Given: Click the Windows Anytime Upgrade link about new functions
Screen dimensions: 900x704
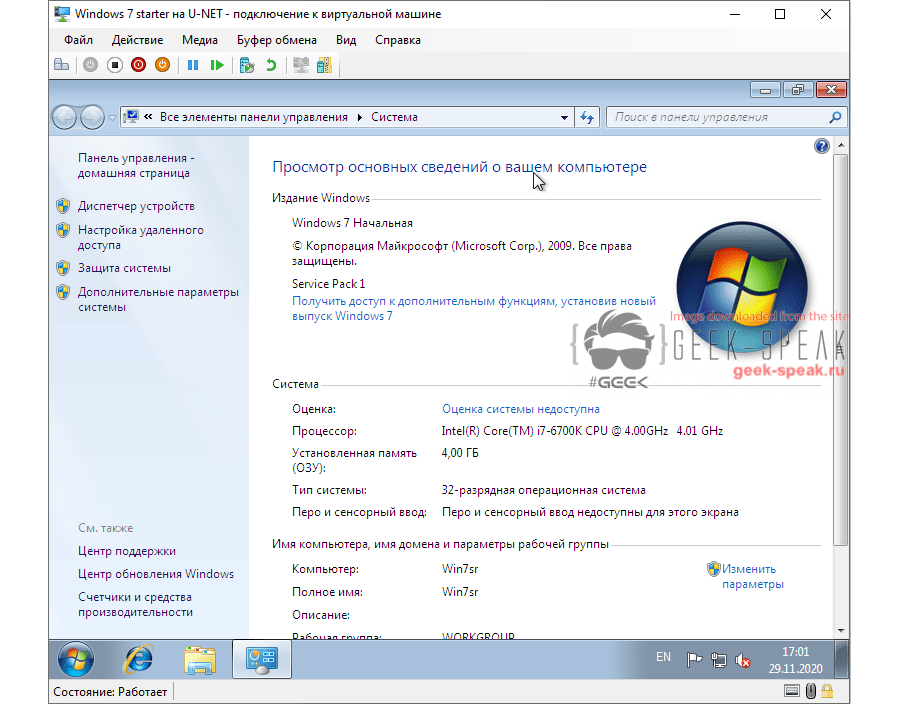Looking at the screenshot, I should 474,309.
